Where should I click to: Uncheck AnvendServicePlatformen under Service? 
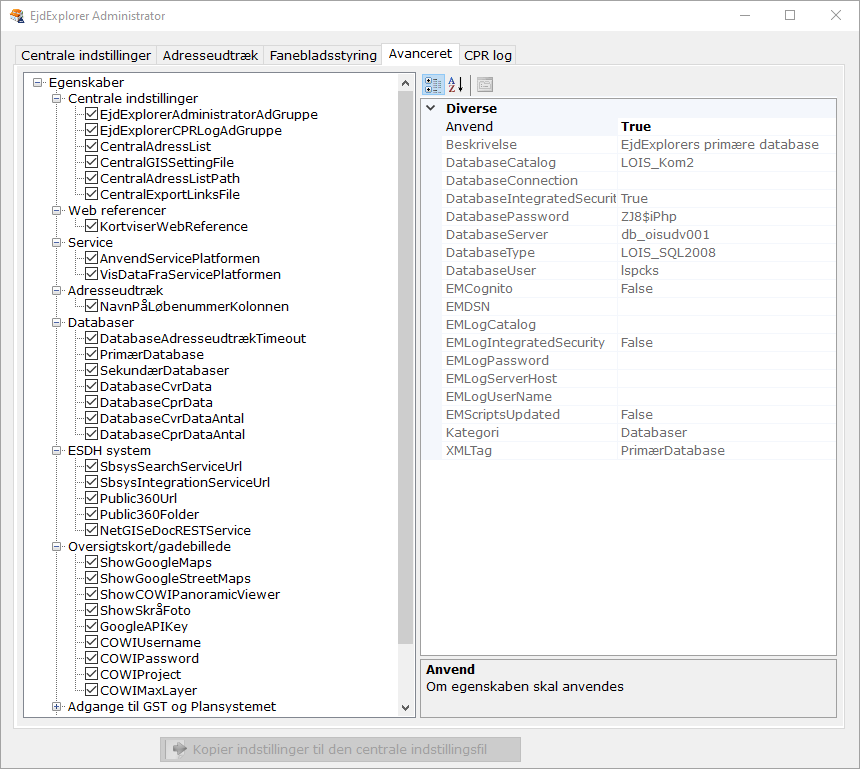coord(91,258)
